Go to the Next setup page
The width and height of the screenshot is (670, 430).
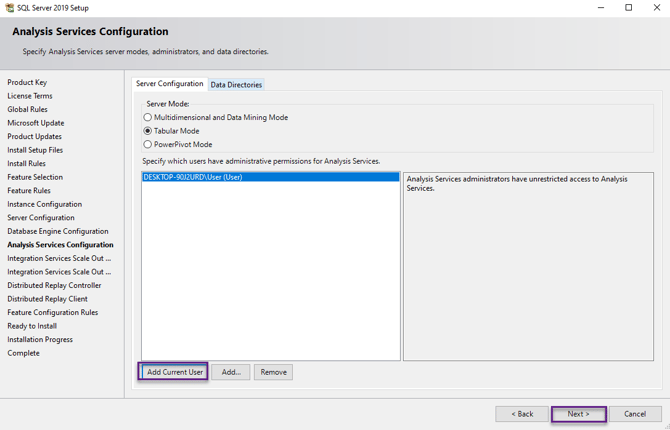tap(578, 414)
